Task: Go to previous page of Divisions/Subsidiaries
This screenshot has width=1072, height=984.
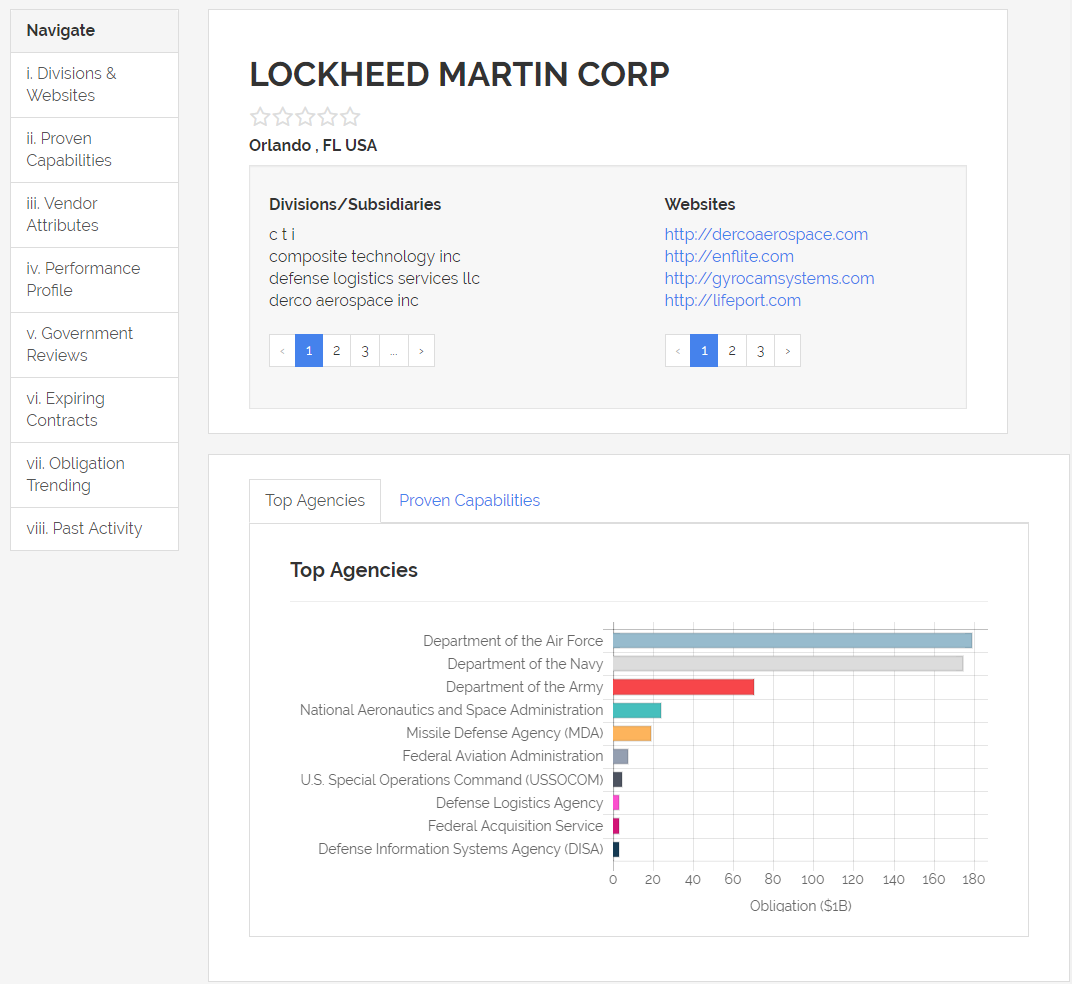Action: click(x=282, y=351)
